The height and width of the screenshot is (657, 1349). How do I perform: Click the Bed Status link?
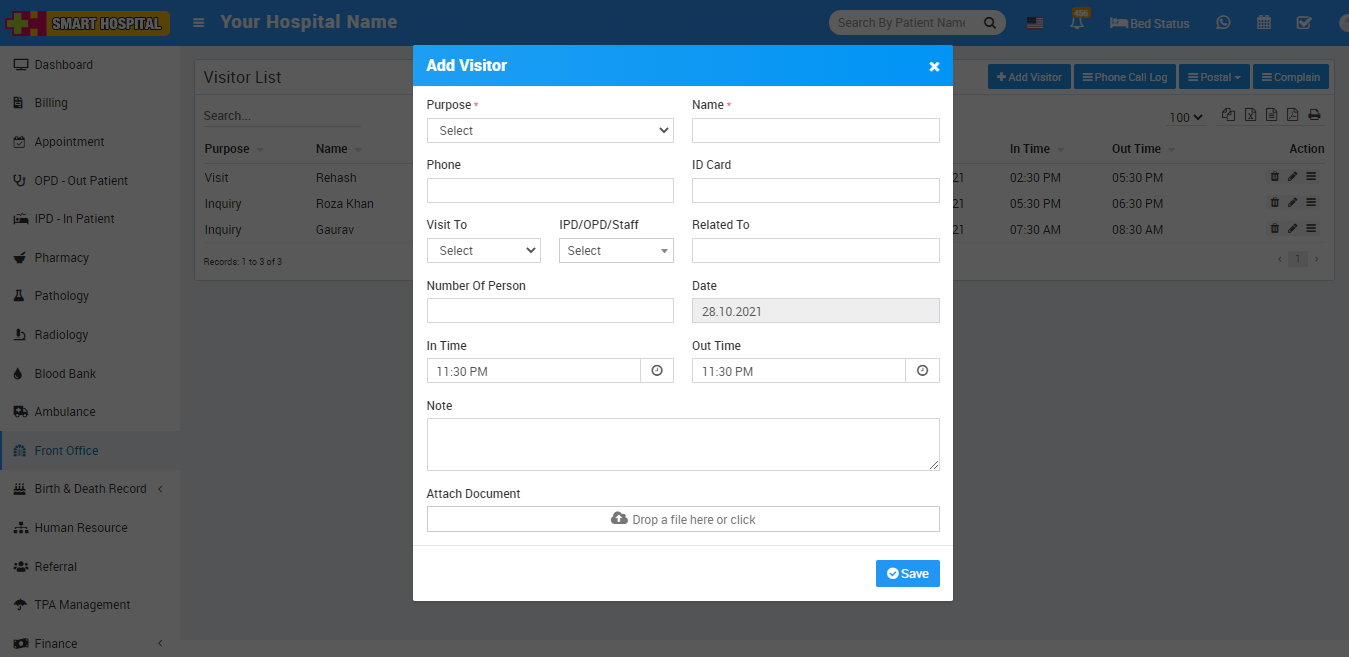[x=1150, y=23]
